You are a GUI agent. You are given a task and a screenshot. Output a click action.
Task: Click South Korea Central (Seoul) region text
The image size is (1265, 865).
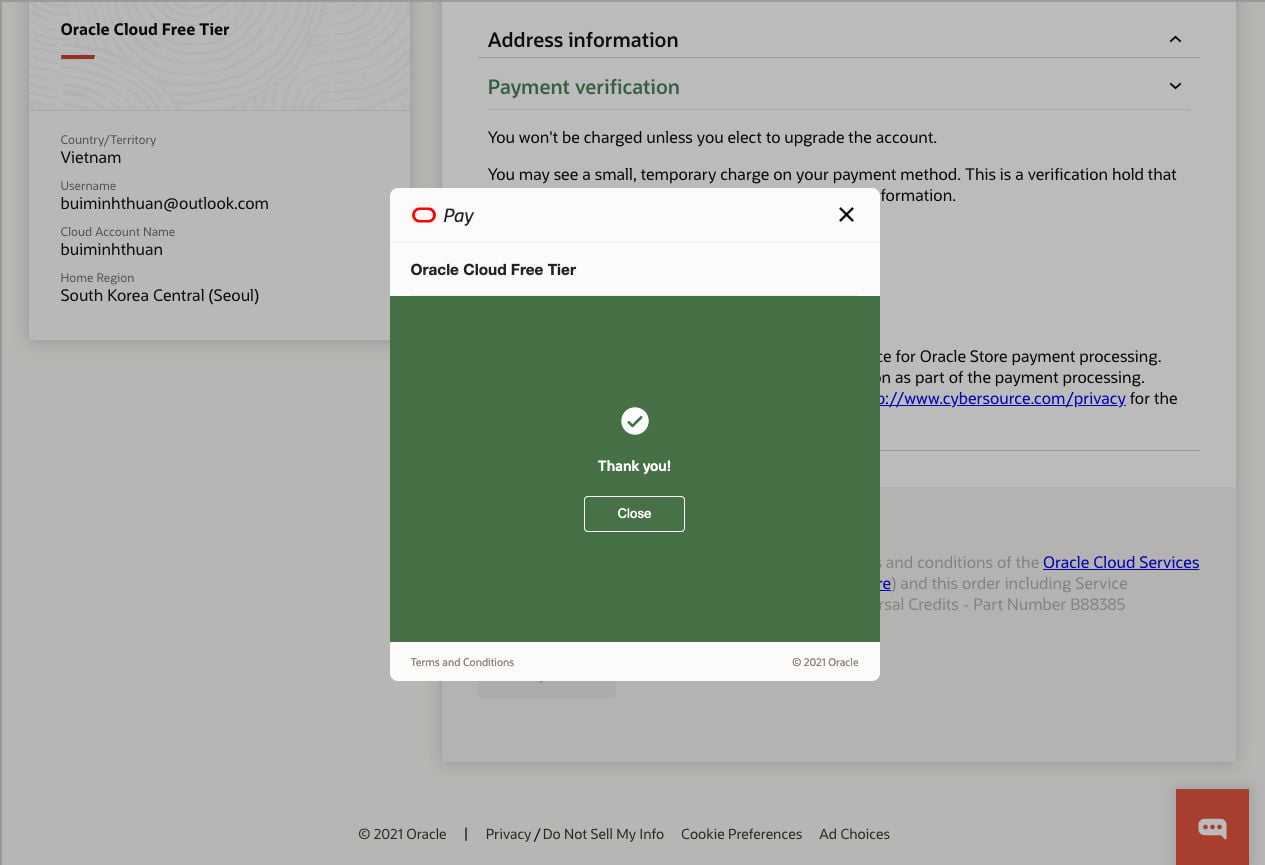tap(160, 295)
